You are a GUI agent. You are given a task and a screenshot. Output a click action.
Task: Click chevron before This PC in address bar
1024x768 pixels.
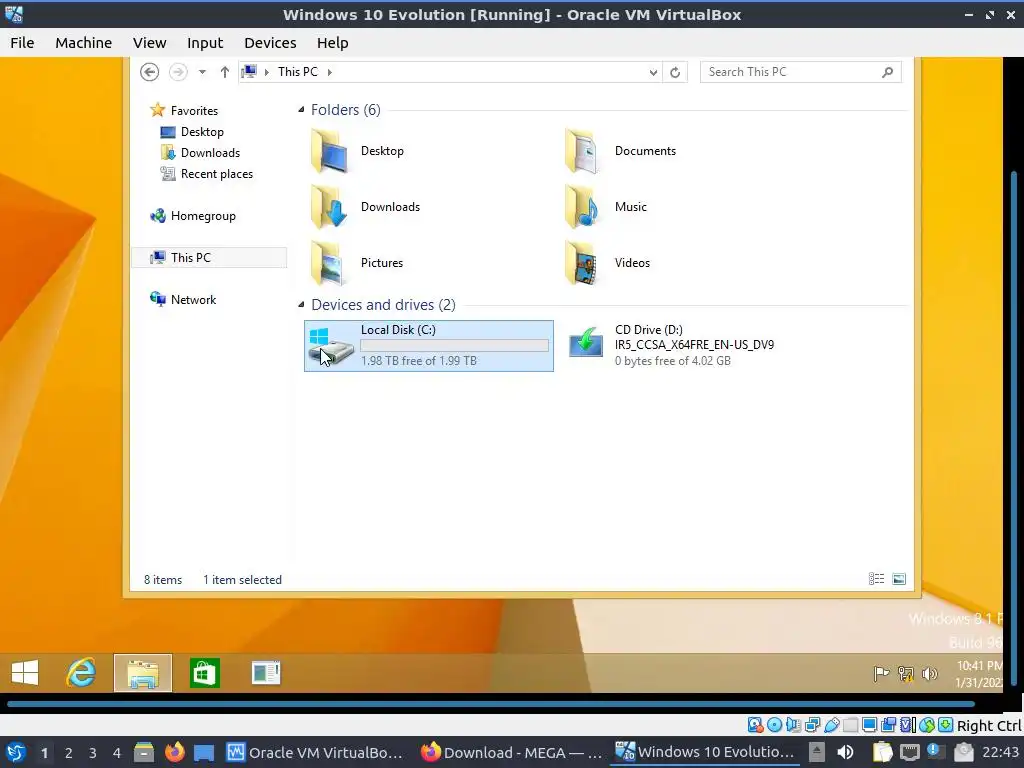click(266, 72)
